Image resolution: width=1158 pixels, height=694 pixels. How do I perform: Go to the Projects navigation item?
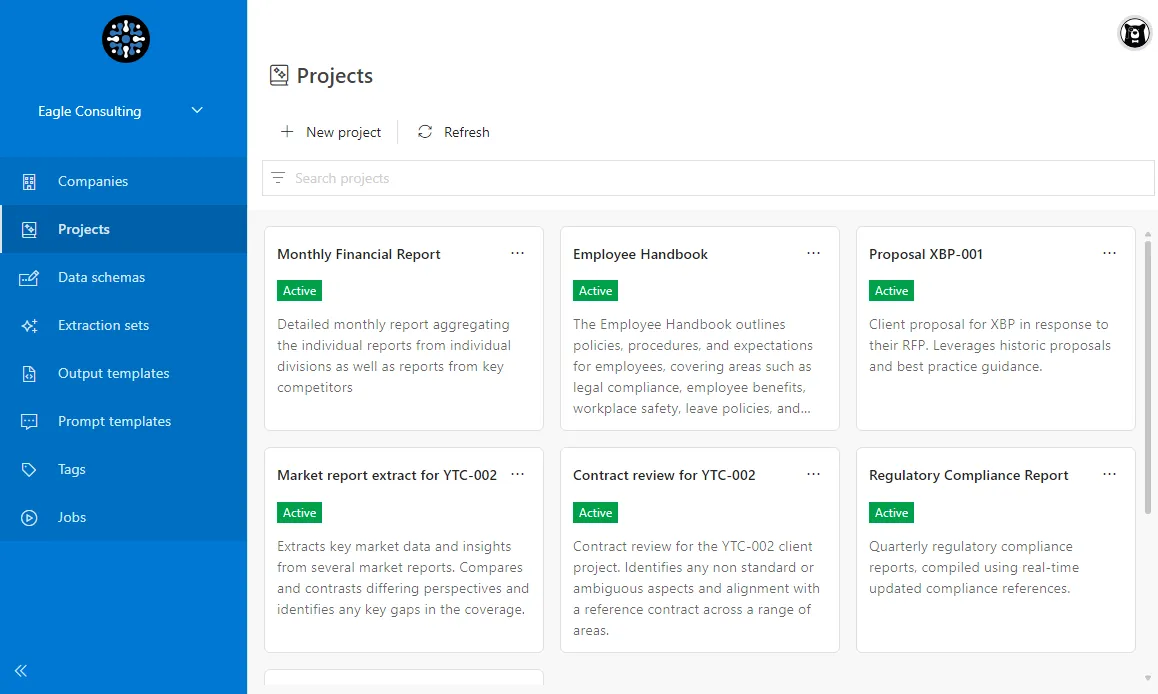click(84, 229)
